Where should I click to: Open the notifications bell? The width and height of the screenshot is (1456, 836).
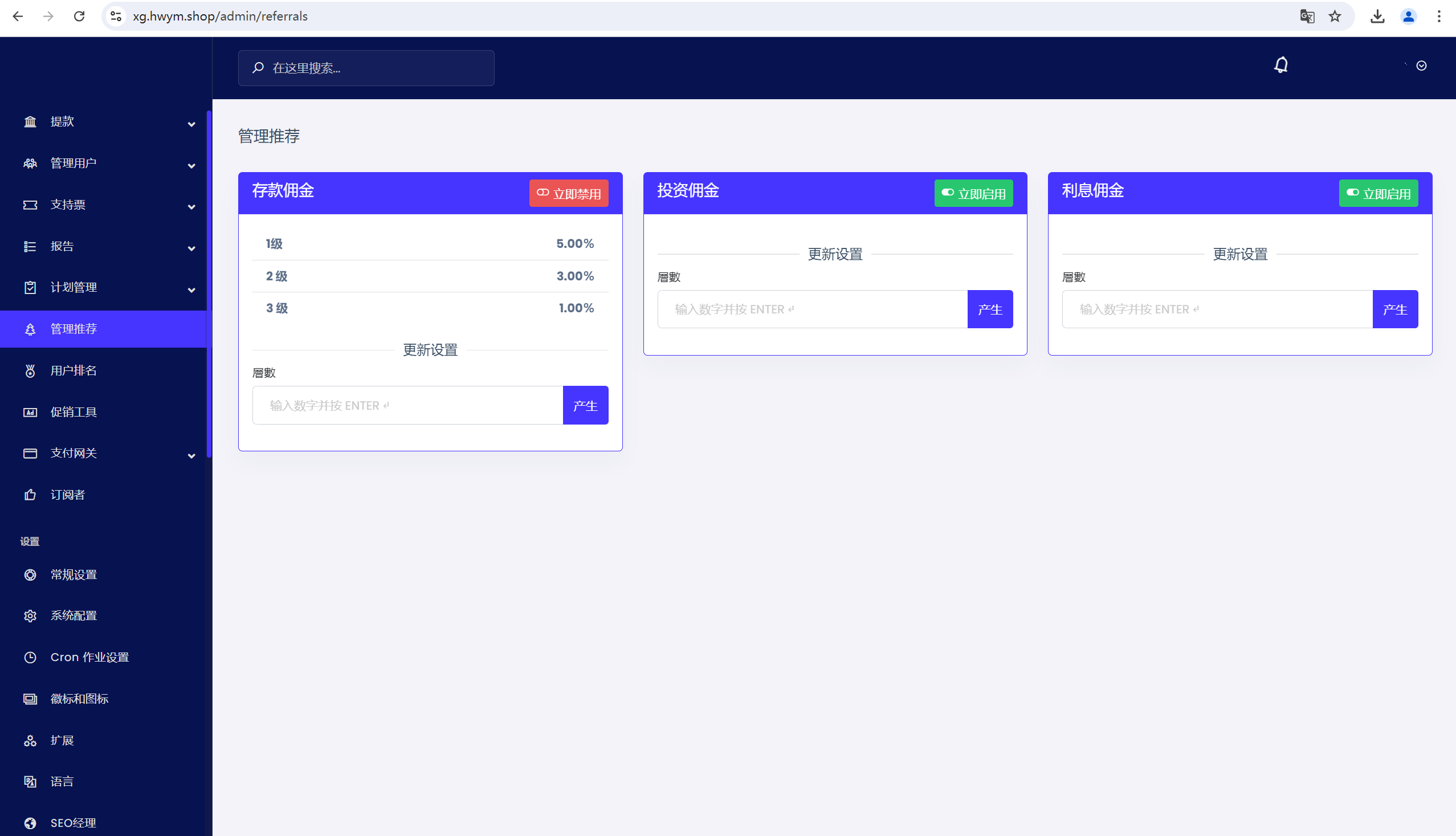pyautogui.click(x=1281, y=65)
